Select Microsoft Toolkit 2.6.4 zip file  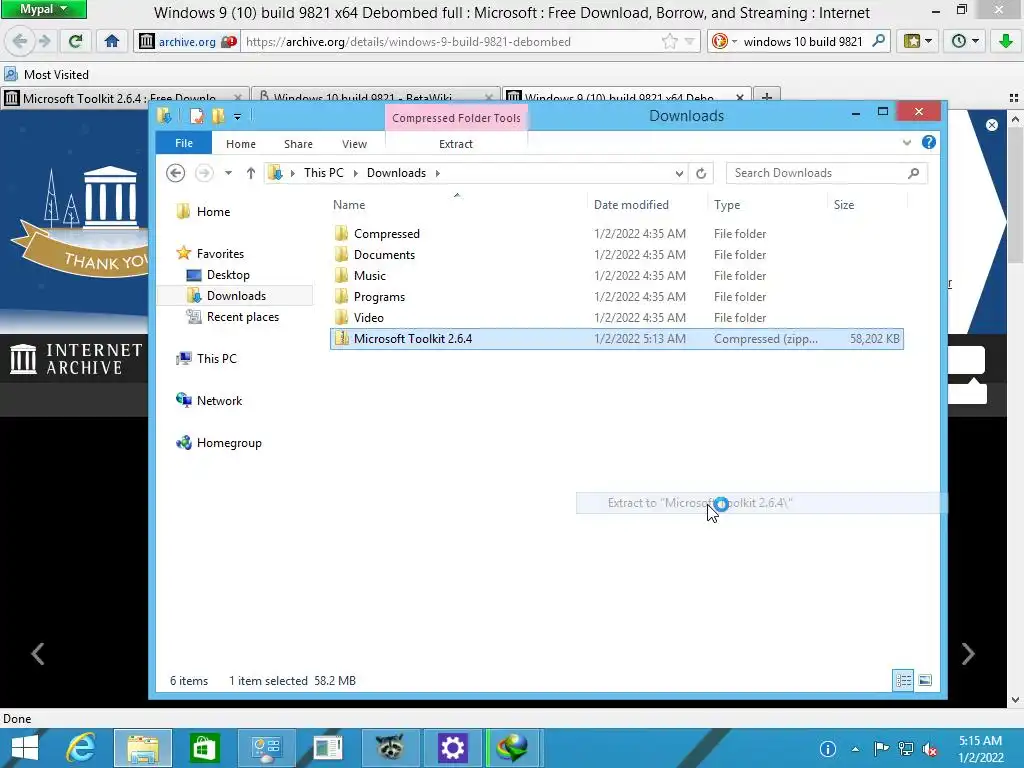616,338
